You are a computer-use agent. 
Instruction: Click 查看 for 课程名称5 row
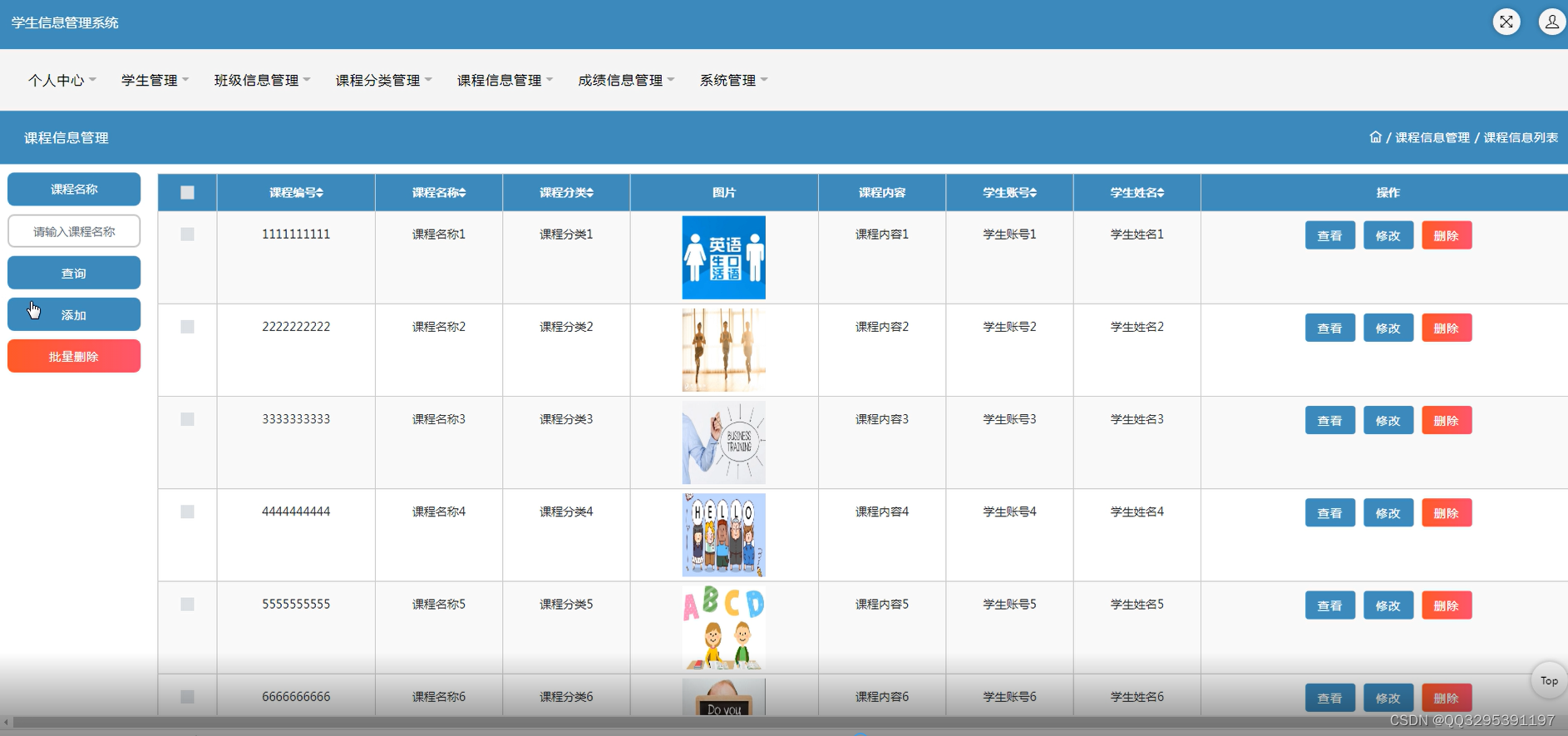[1329, 605]
